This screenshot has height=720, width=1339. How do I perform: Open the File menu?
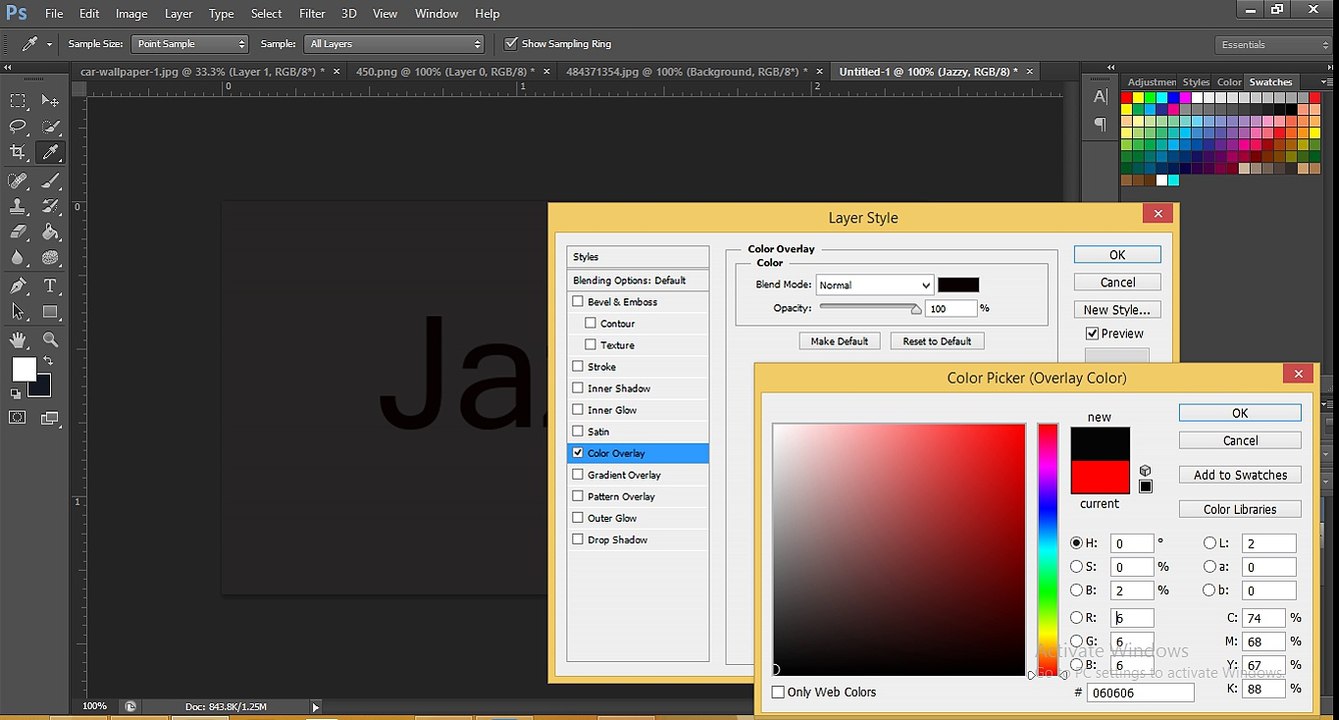[54, 14]
